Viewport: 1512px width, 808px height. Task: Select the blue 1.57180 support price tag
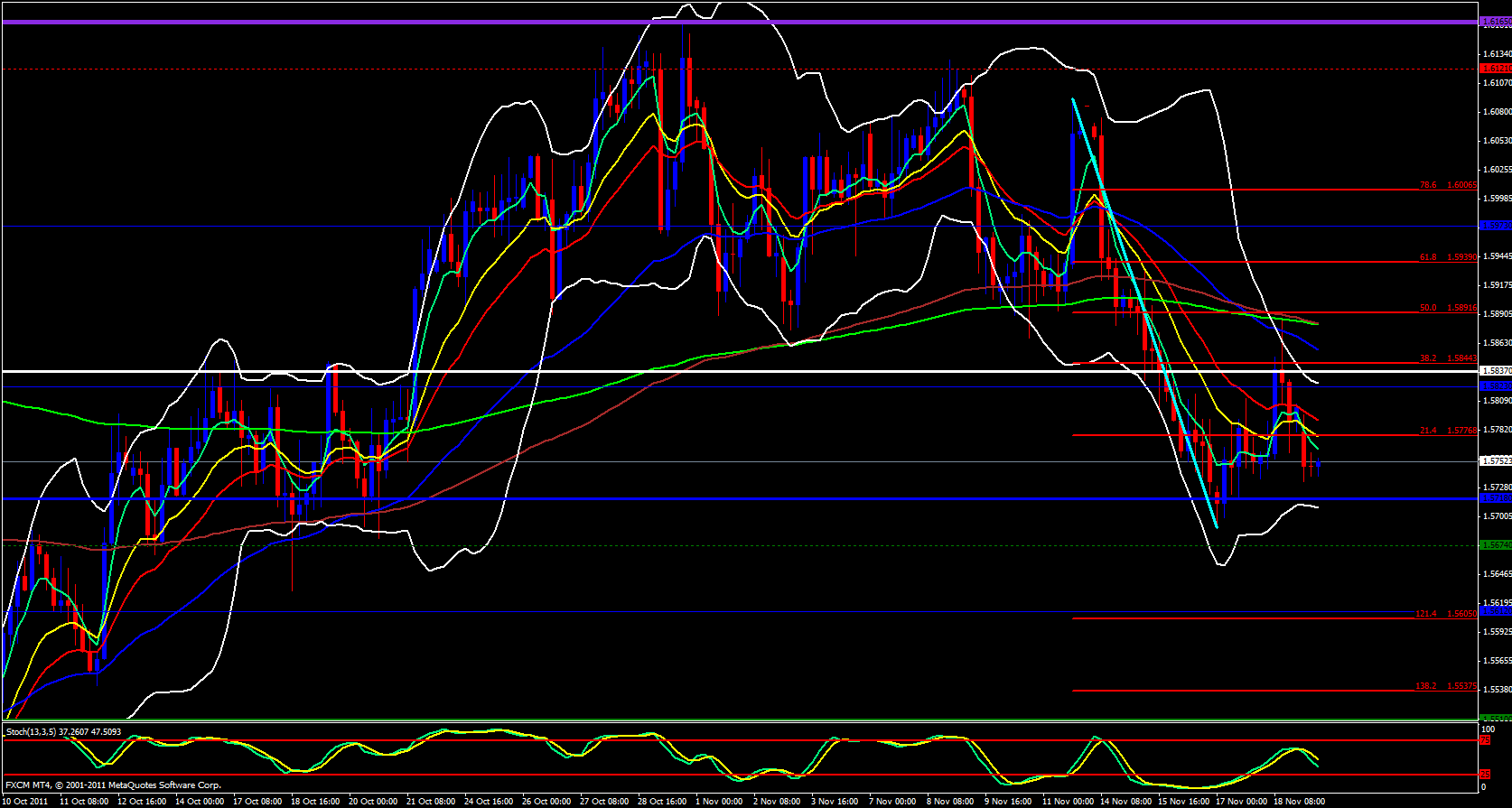[1493, 498]
